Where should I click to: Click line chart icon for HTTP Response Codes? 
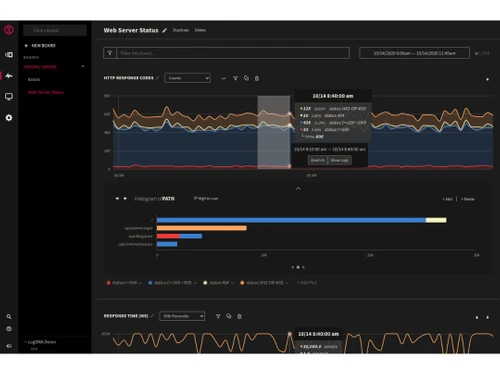[x=224, y=78]
